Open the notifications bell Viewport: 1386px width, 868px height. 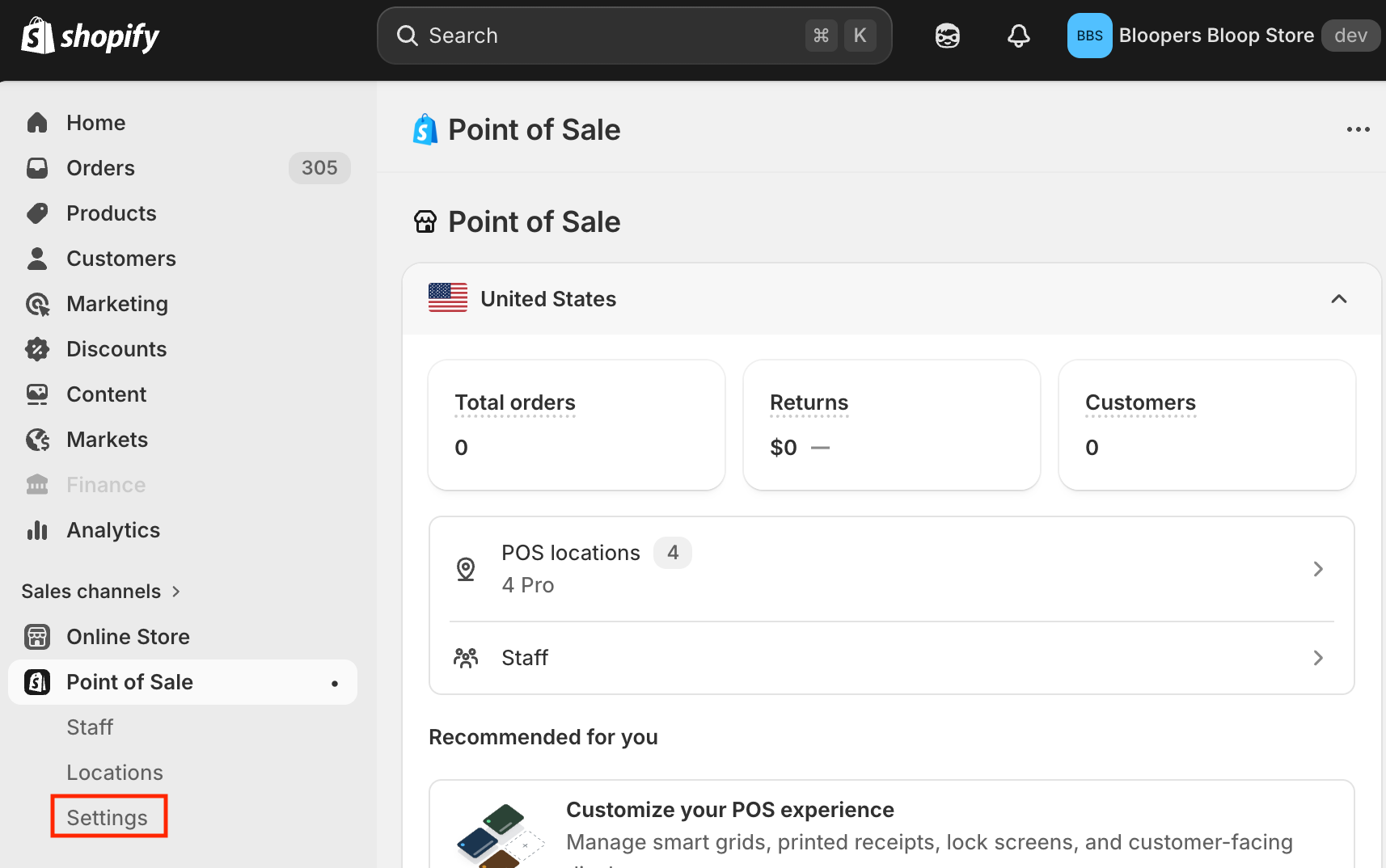coord(1018,36)
